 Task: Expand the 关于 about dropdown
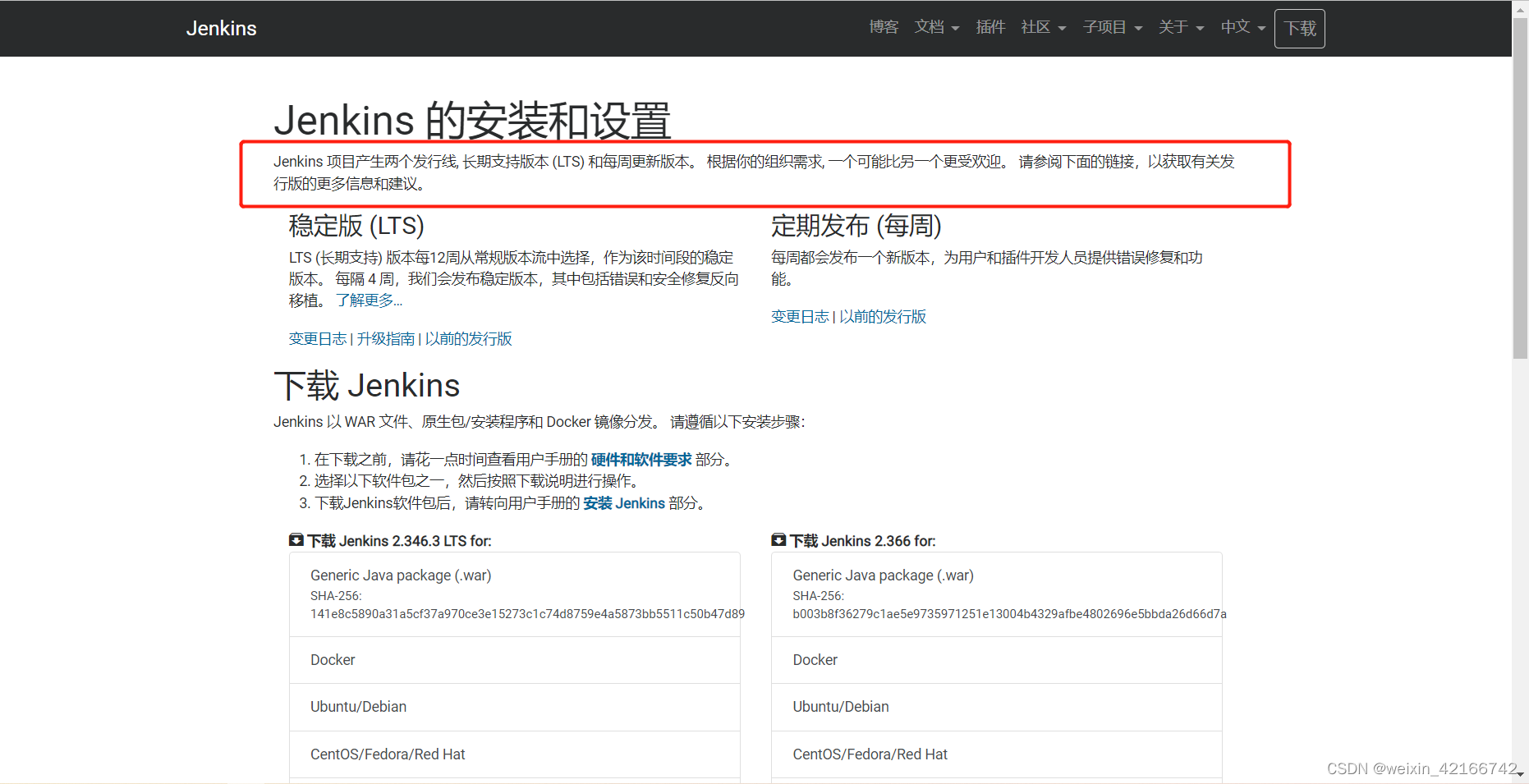pos(1181,27)
